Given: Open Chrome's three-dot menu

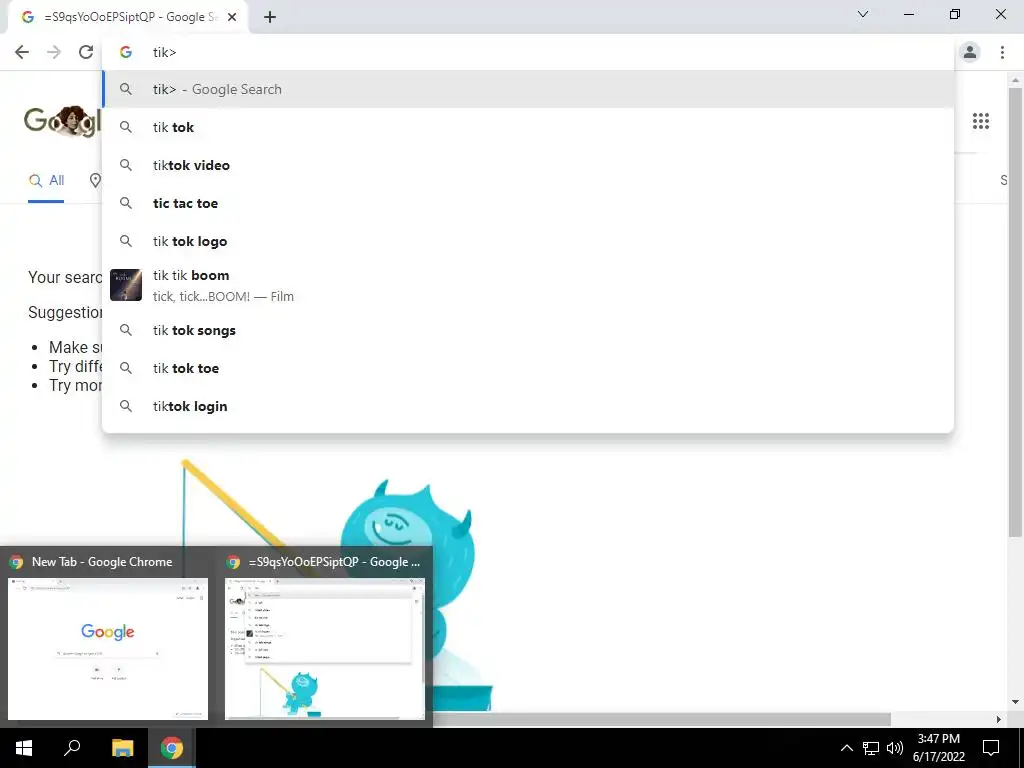Looking at the screenshot, I should (x=1002, y=52).
